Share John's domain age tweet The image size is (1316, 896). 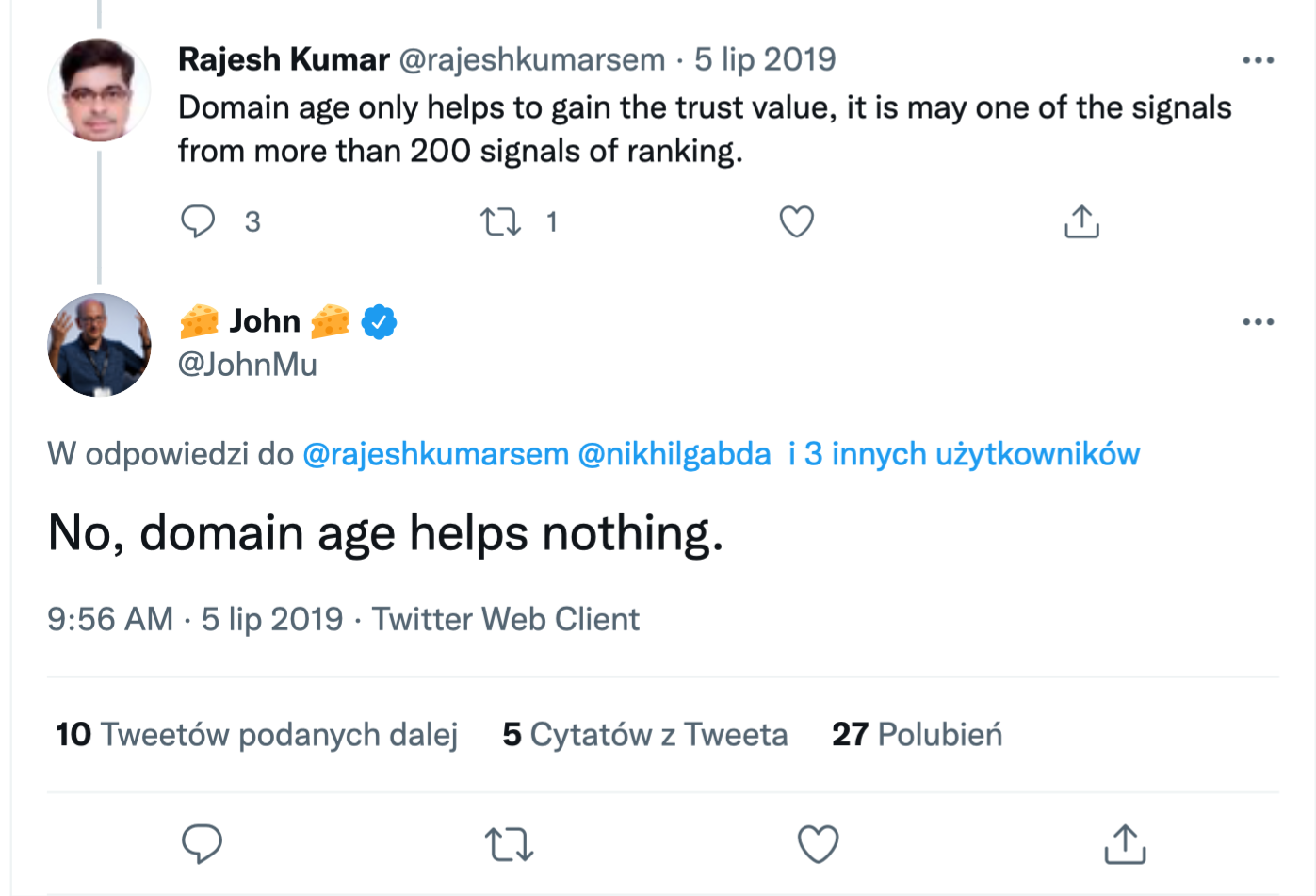coord(1125,844)
